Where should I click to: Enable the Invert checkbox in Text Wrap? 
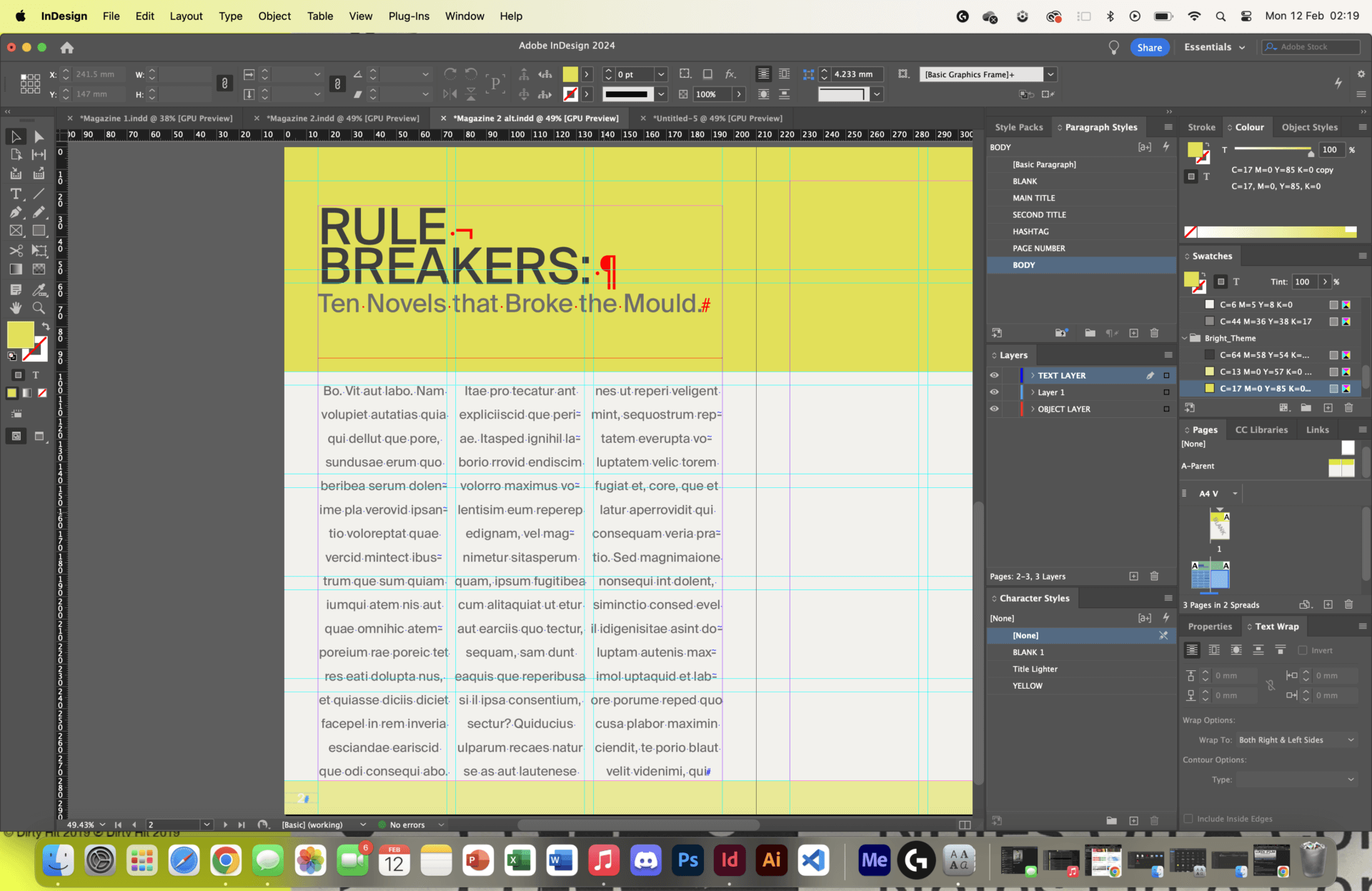tap(1303, 650)
